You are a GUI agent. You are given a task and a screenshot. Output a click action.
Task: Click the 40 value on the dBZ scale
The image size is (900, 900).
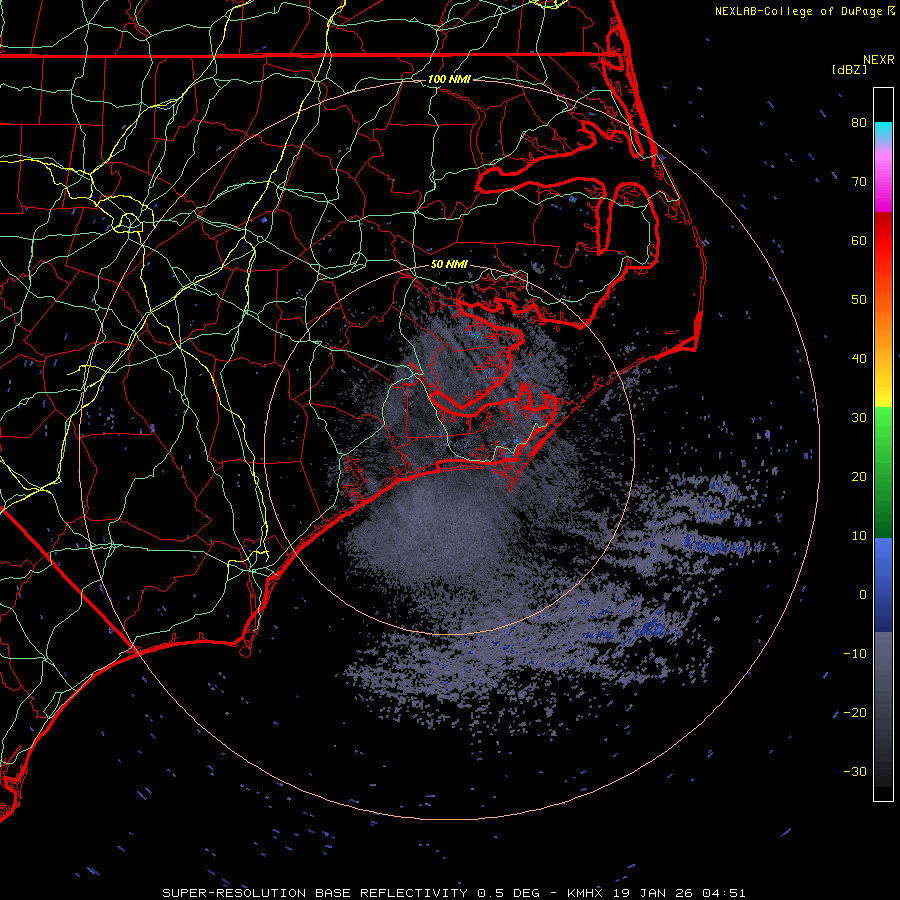pyautogui.click(x=859, y=358)
